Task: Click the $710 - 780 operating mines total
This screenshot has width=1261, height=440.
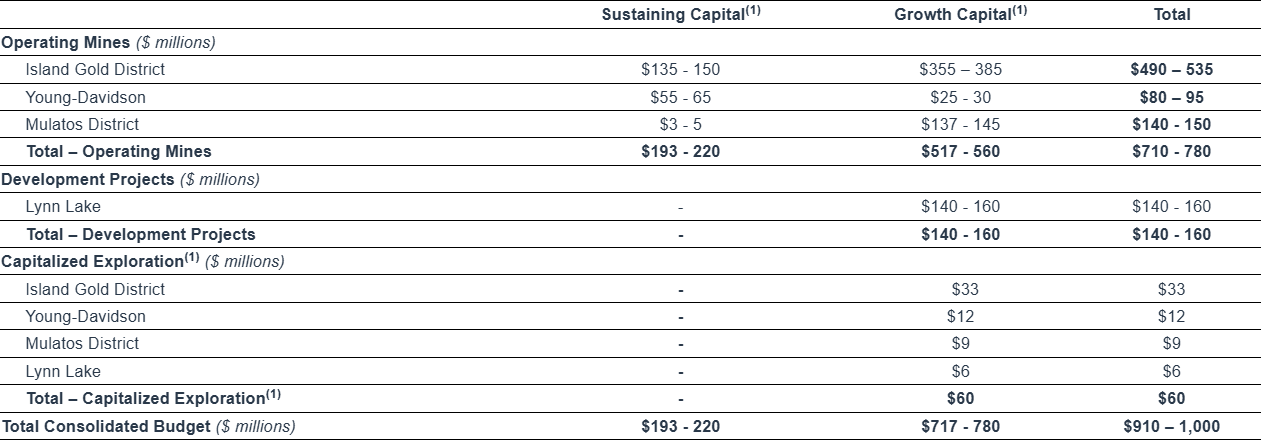Action: 1171,152
